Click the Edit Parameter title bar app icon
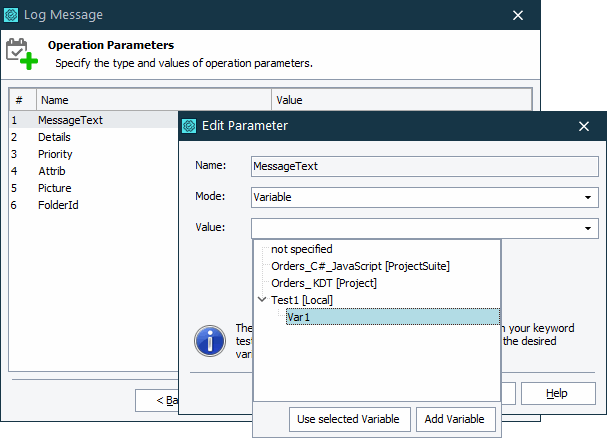Screen dimensions: 607x438 [190, 126]
